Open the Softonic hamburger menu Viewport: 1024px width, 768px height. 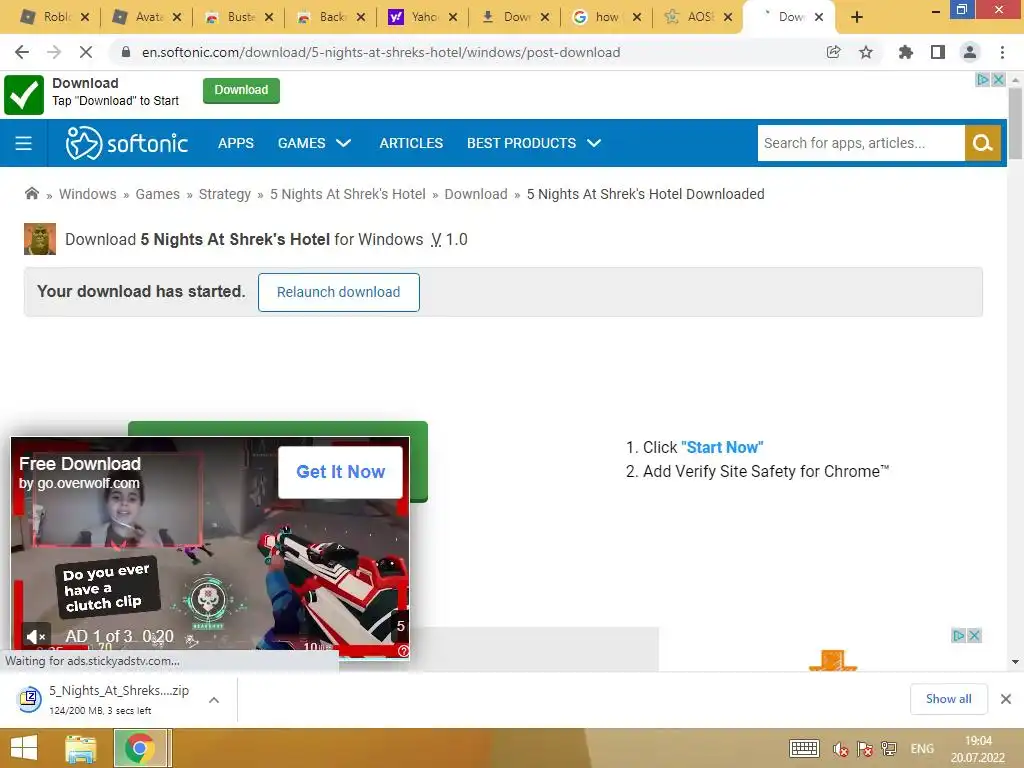pos(24,143)
